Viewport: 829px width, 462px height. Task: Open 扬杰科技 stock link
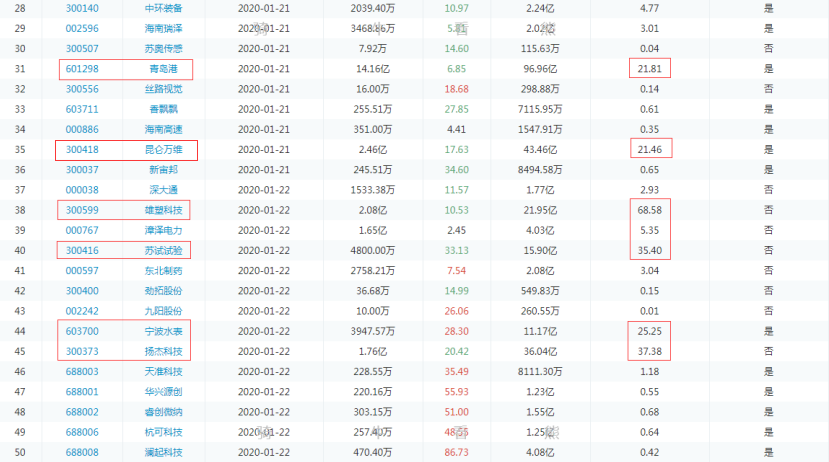pos(163,351)
